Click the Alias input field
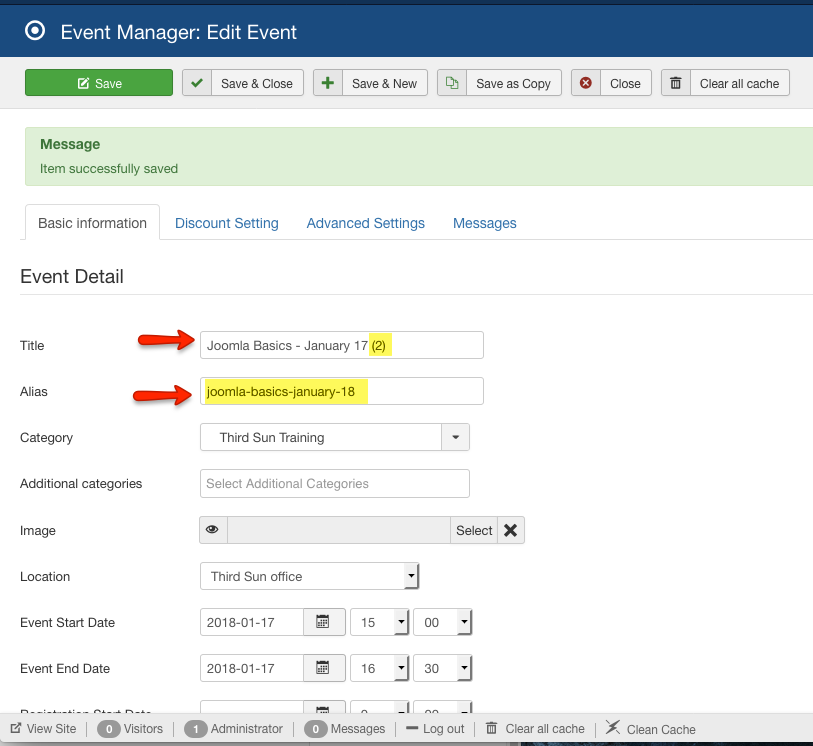 (341, 391)
